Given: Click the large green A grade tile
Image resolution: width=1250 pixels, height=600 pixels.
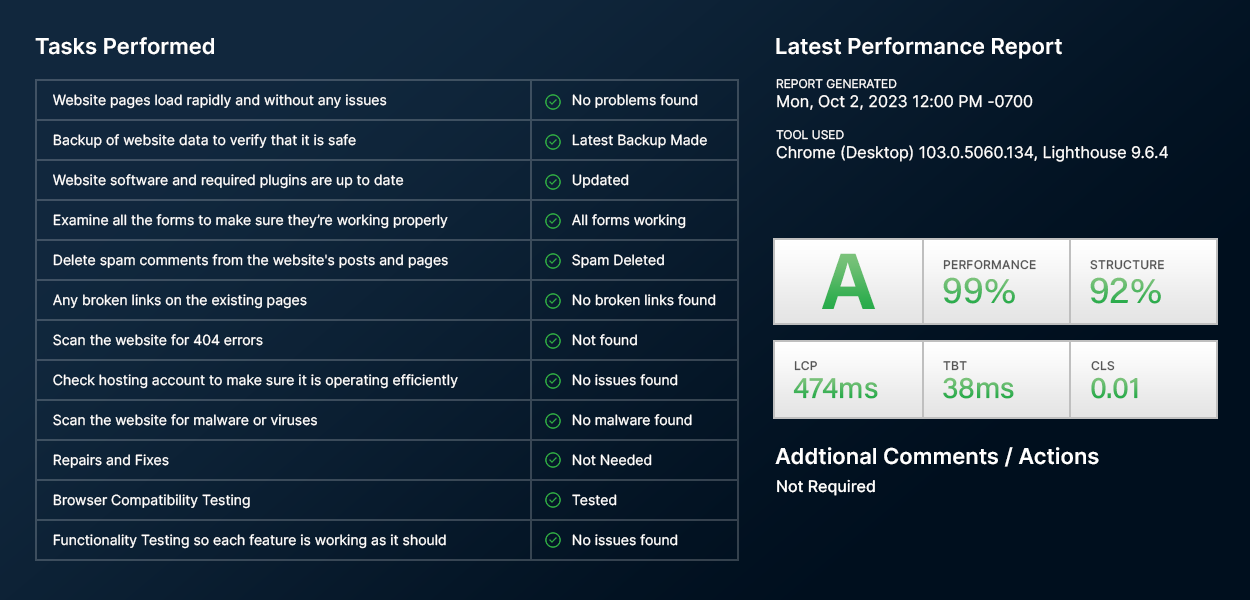Looking at the screenshot, I should click(848, 281).
